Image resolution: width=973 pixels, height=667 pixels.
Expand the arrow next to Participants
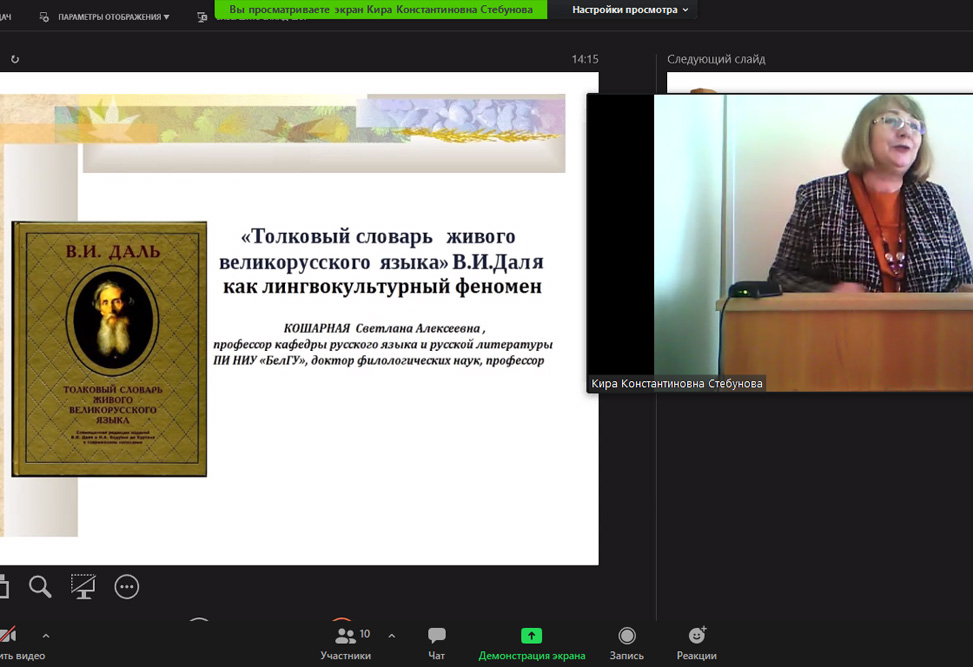pyautogui.click(x=391, y=636)
